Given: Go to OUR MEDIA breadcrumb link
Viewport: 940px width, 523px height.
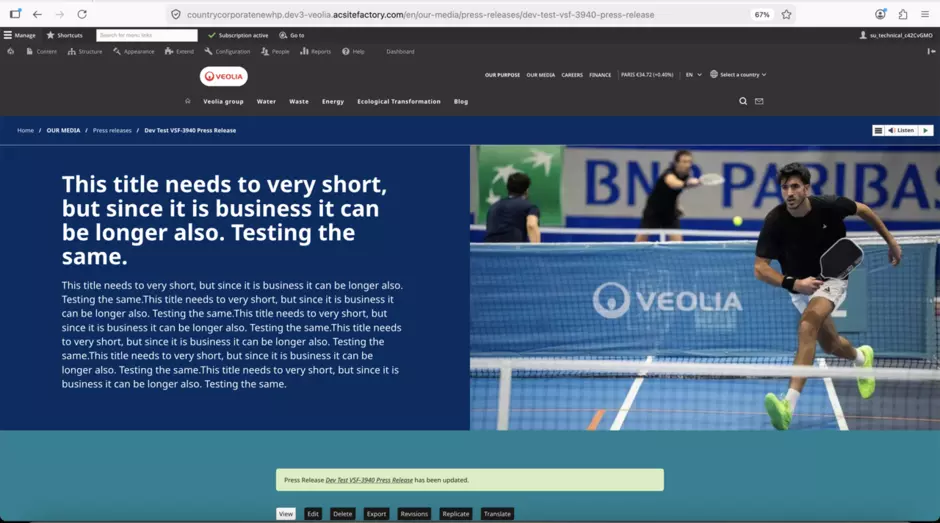Looking at the screenshot, I should point(63,130).
